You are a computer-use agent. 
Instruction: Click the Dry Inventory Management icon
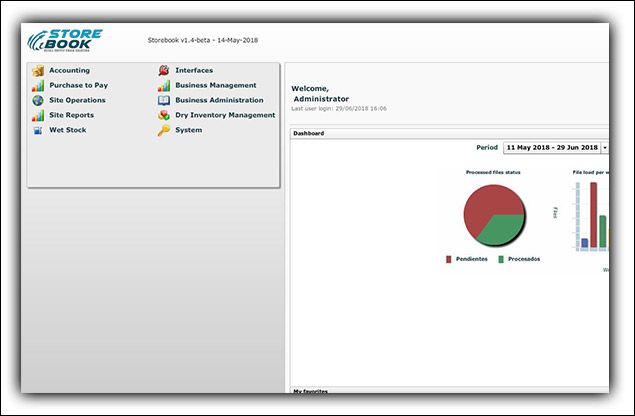[x=164, y=115]
